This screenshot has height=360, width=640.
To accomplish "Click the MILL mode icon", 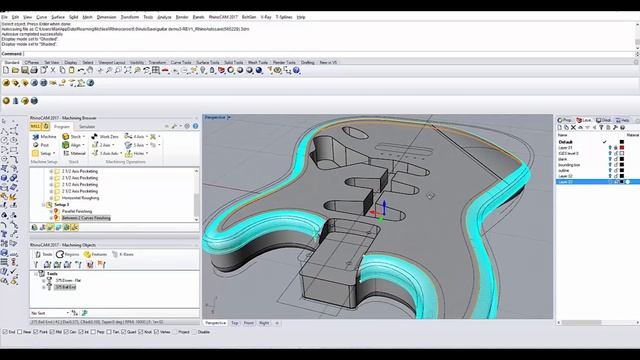I will pyautogui.click(x=36, y=126).
